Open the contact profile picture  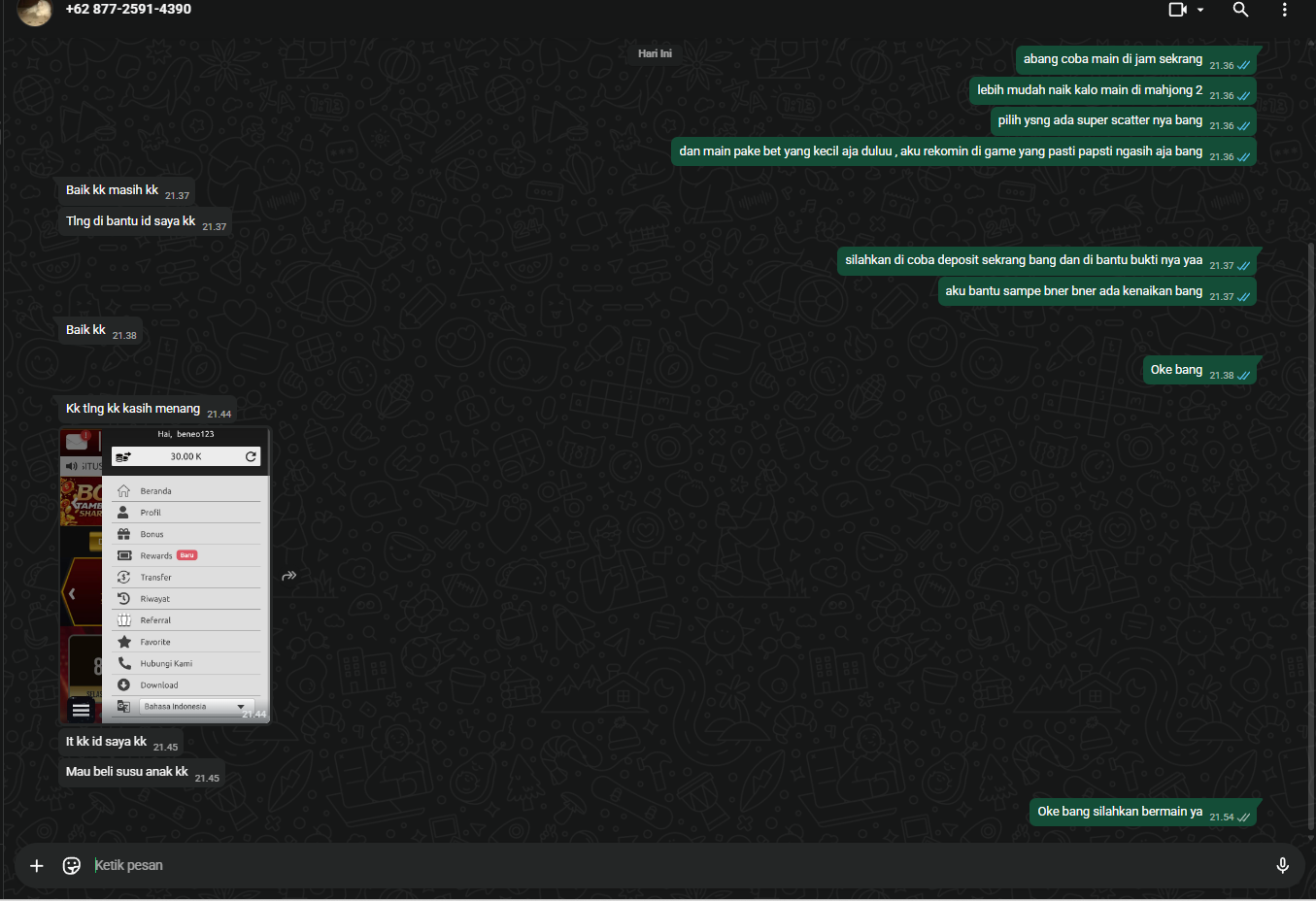point(35,11)
